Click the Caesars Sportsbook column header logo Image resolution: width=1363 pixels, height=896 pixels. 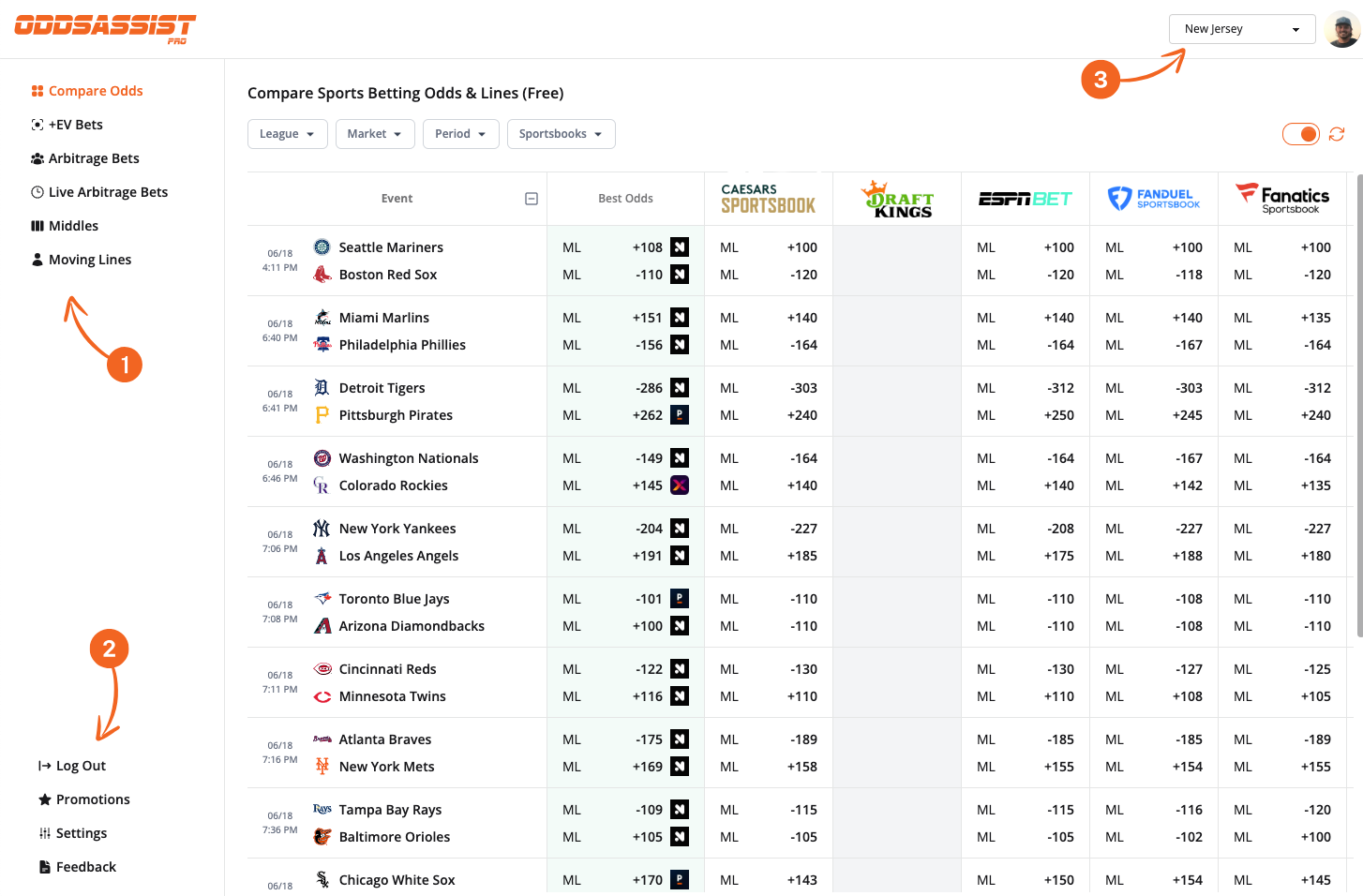pos(768,198)
